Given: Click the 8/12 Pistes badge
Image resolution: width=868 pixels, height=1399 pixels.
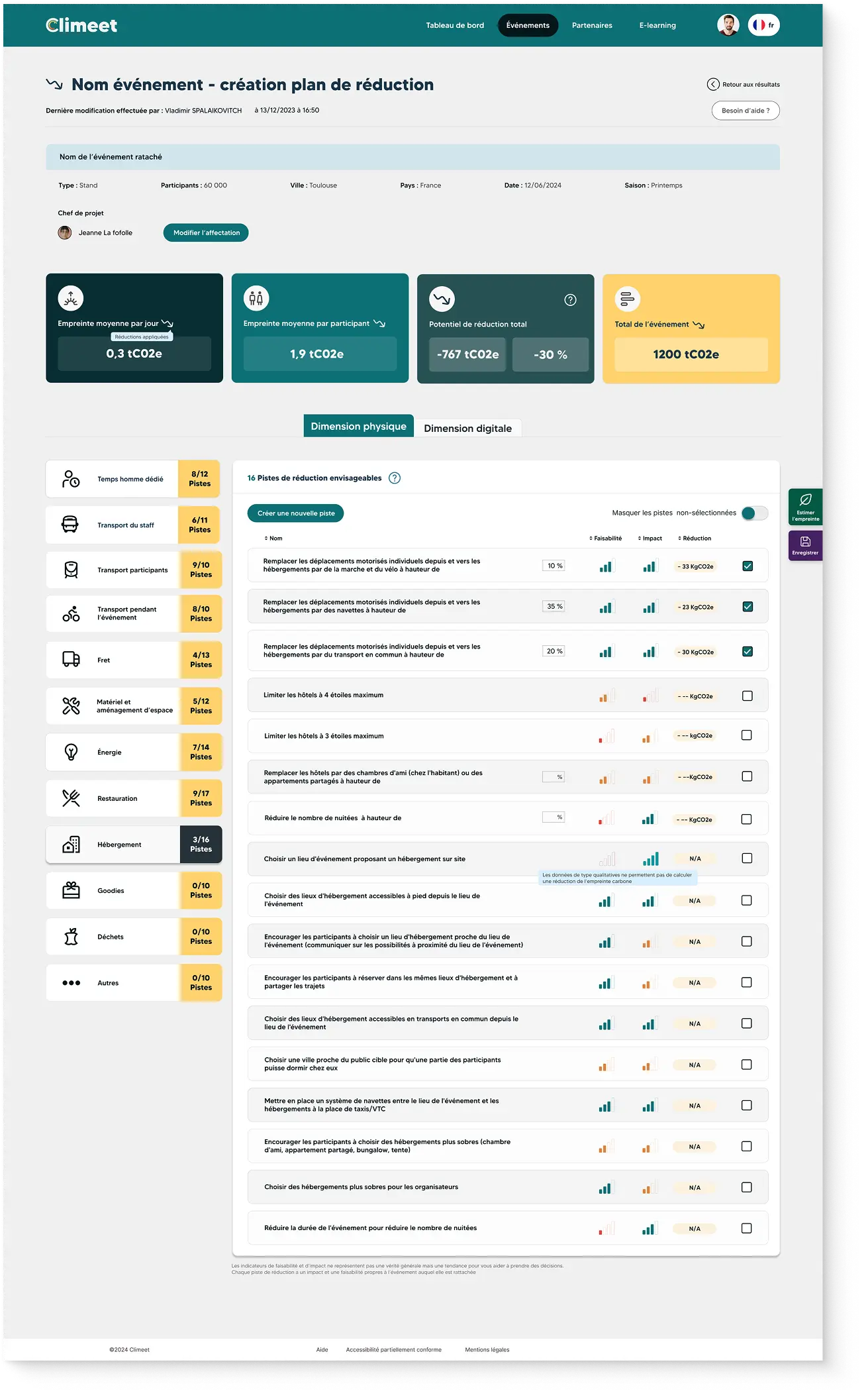Looking at the screenshot, I should [199, 479].
